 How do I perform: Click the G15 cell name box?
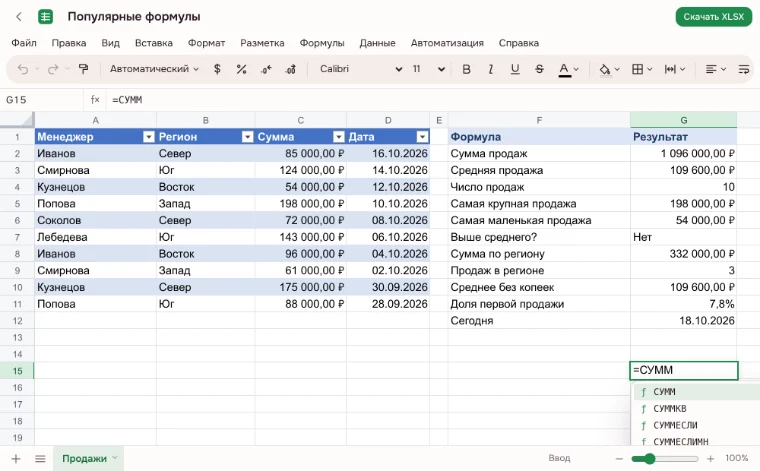[x=42, y=99]
